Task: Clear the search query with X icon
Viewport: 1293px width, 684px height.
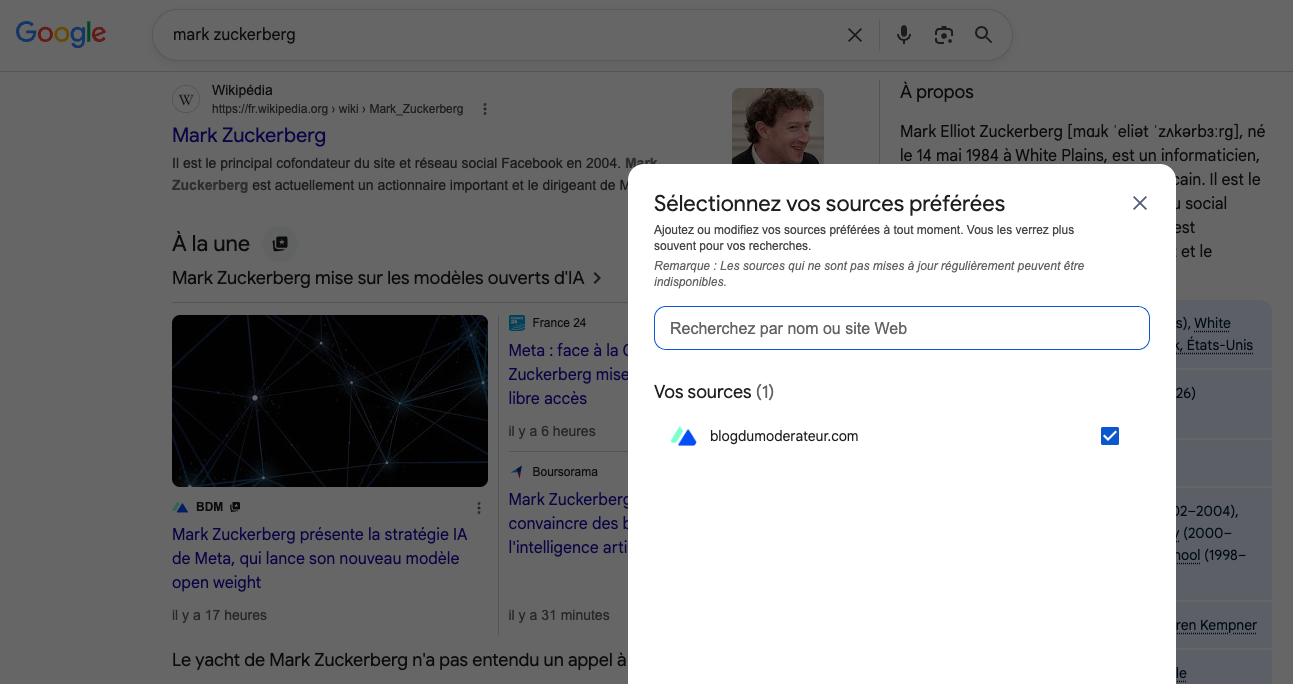Action: (x=855, y=35)
